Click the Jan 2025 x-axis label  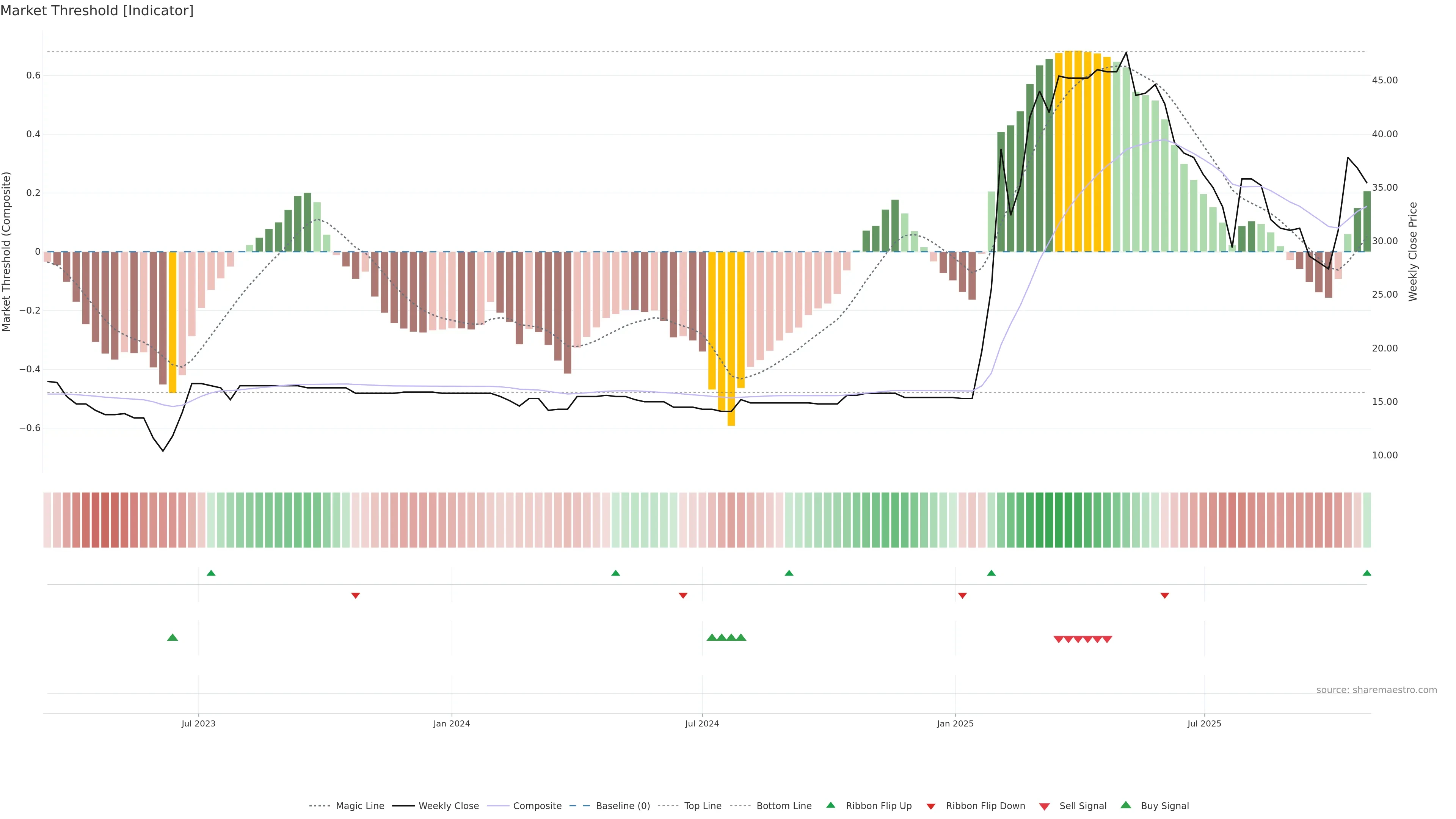coord(955,723)
